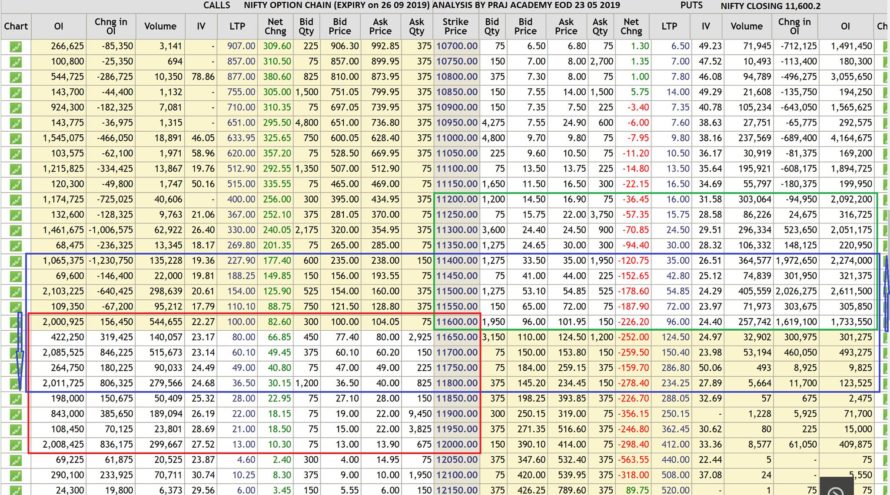The width and height of the screenshot is (890, 495).
Task: Click puts IV value 50.06
Action: click(710, 368)
